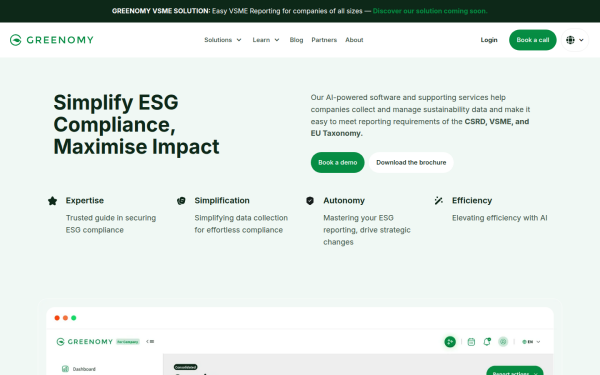Image resolution: width=600 pixels, height=375 pixels.
Task: Click the Greenomy logo in the header
Action: click(52, 40)
